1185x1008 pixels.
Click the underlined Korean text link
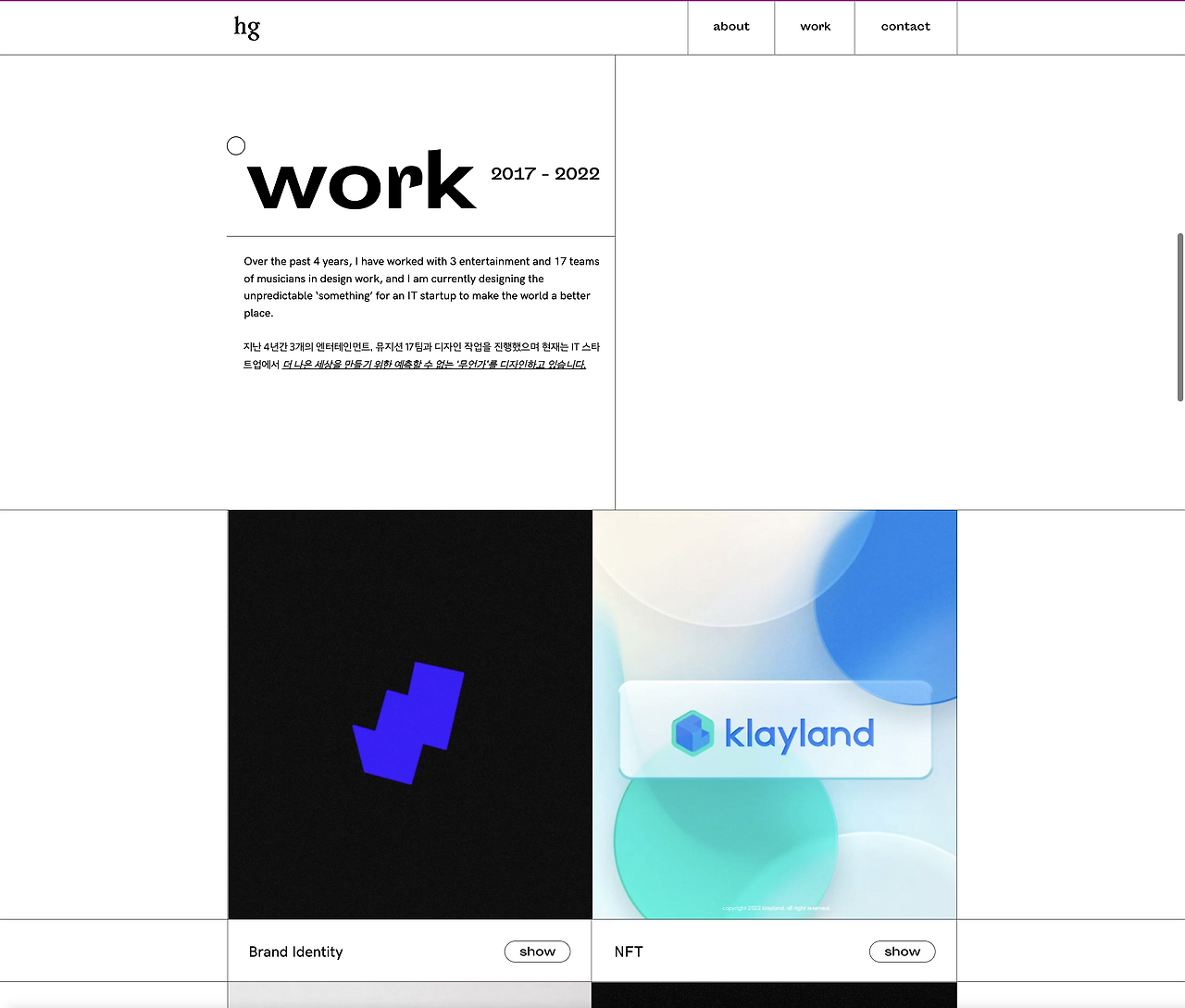pyautogui.click(x=434, y=365)
